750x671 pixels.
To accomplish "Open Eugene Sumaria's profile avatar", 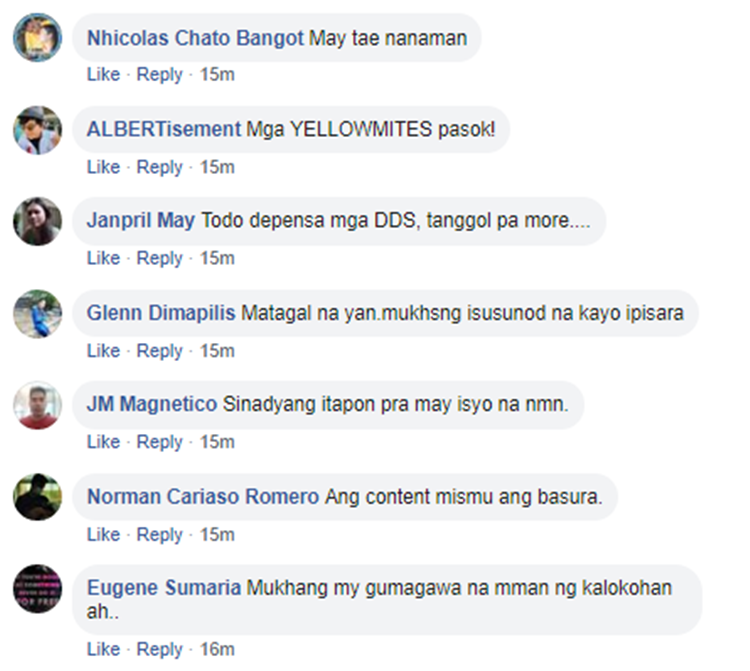I will coord(37,589).
